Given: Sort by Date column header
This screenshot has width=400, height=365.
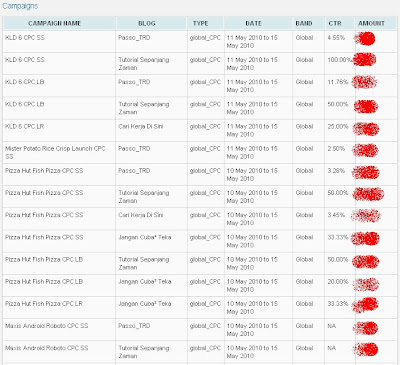Looking at the screenshot, I should [253, 24].
